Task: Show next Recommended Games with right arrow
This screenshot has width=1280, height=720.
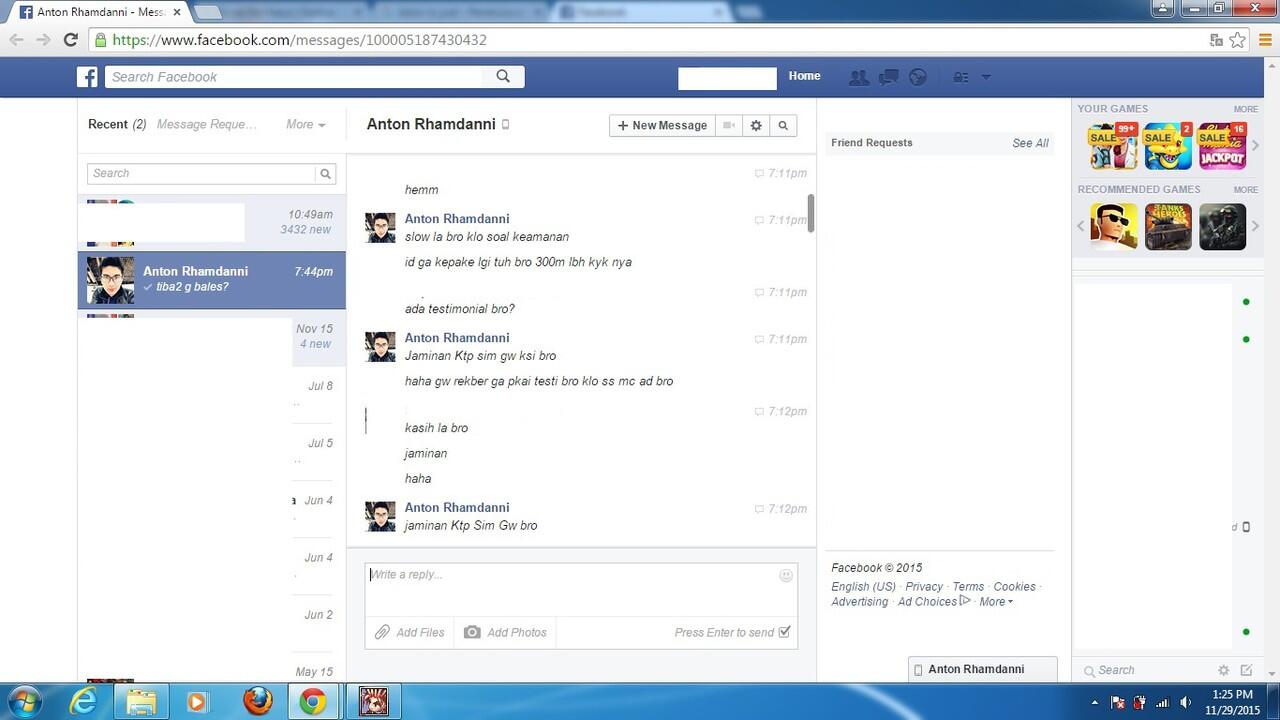Action: click(x=1256, y=227)
